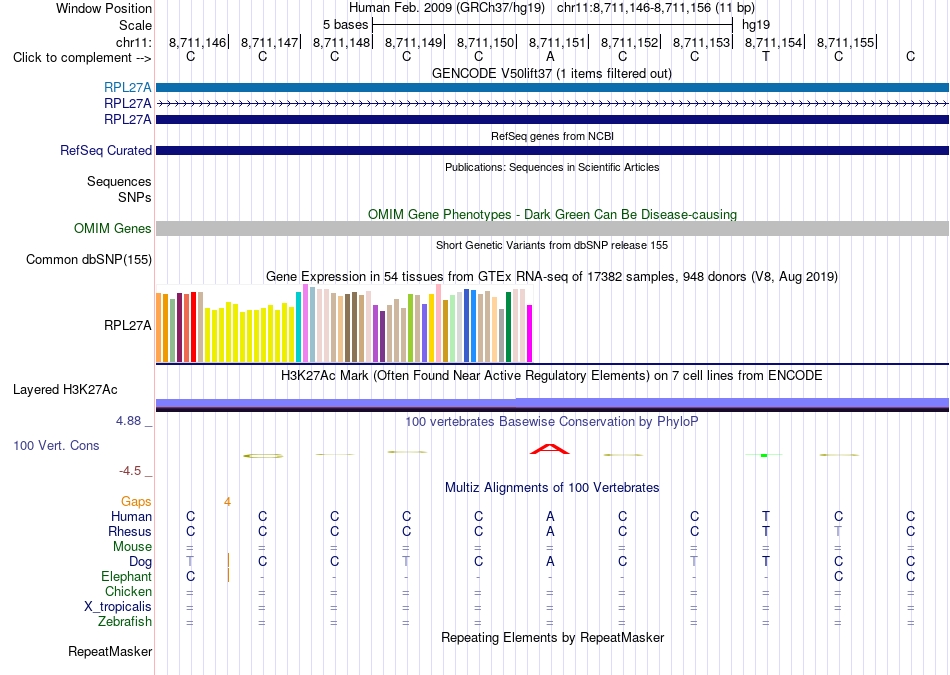Open RPL27A label beside the arrowed intron line
Screen dimensions: 950x675
(127, 103)
